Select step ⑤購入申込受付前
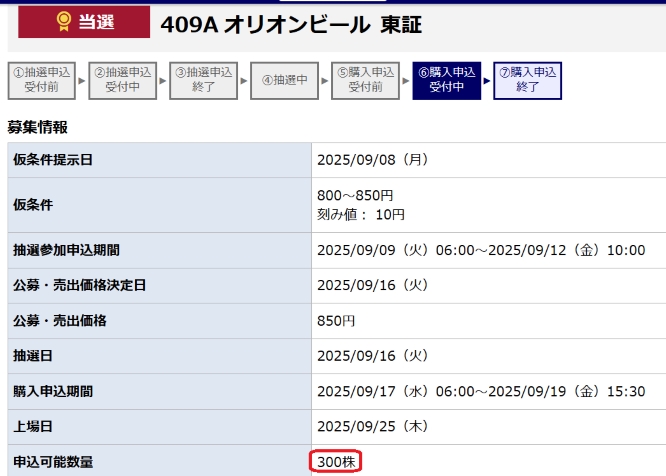 point(365,81)
